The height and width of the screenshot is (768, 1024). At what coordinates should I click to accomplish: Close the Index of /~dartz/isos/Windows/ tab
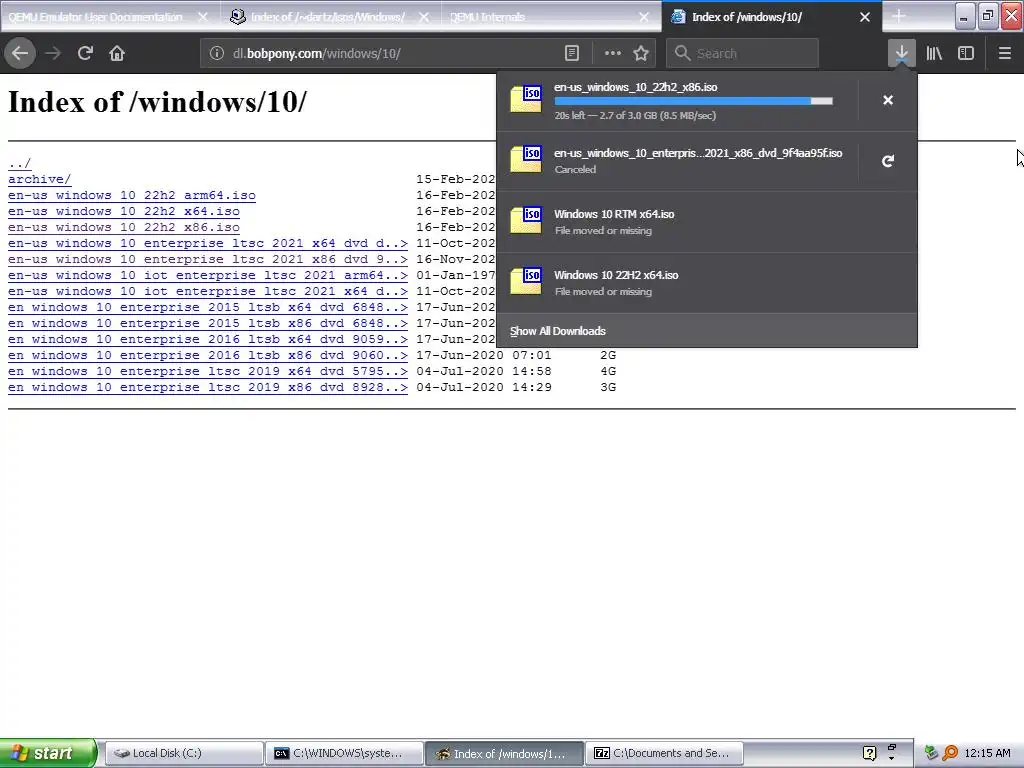pos(424,17)
